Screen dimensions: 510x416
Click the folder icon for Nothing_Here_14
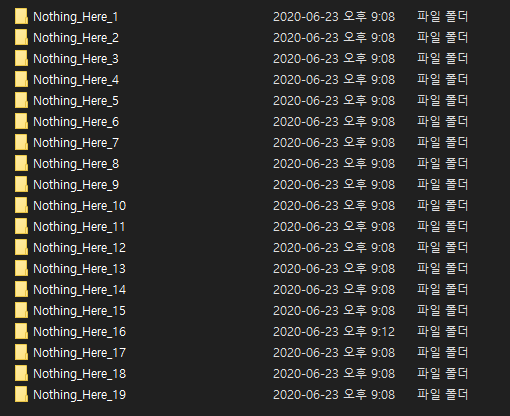coord(21,290)
